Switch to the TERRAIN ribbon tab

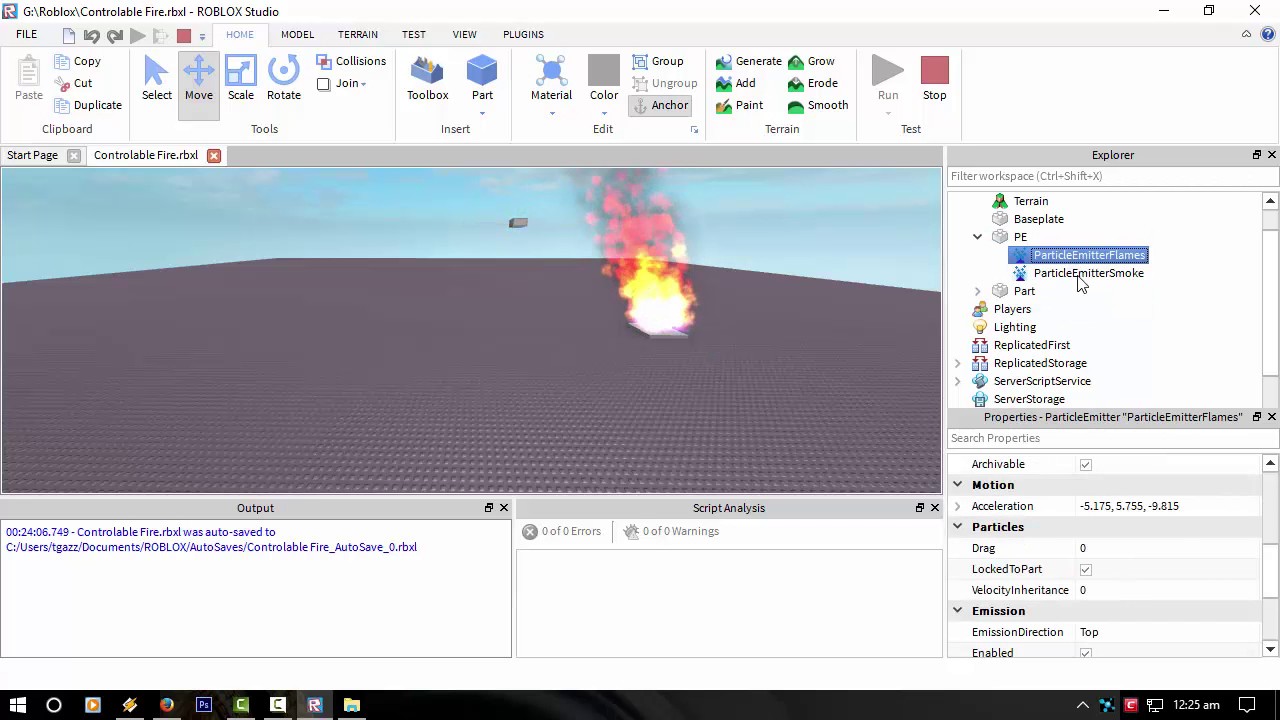click(357, 34)
